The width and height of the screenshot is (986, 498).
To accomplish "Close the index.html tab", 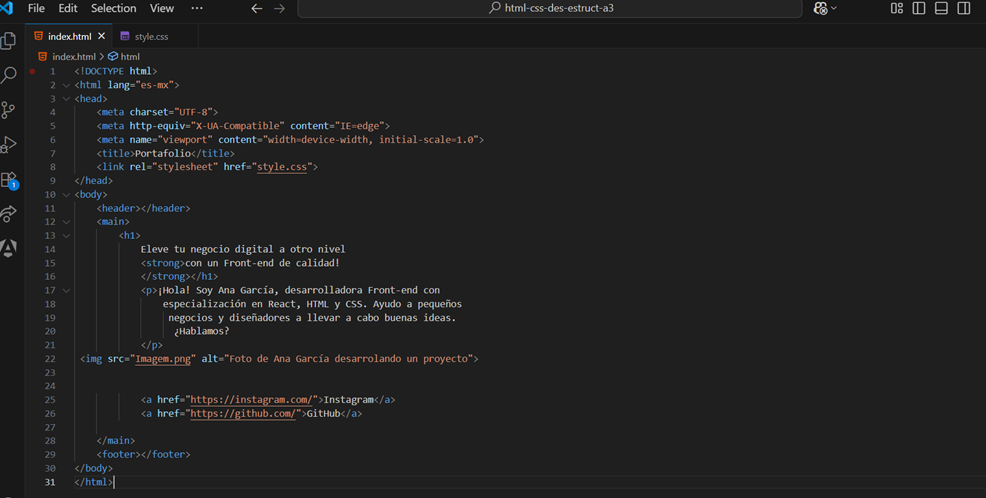I will coord(101,36).
